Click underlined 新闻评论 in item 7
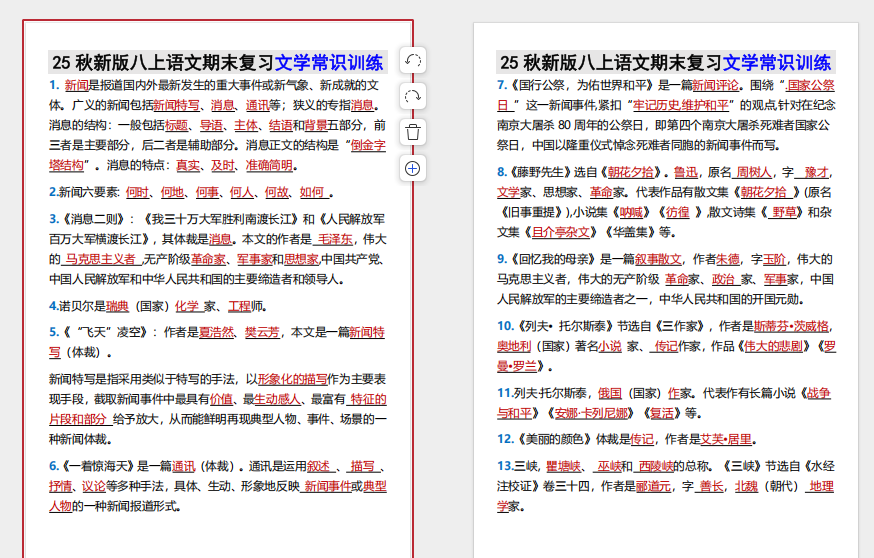The image size is (874, 558). pos(716,85)
